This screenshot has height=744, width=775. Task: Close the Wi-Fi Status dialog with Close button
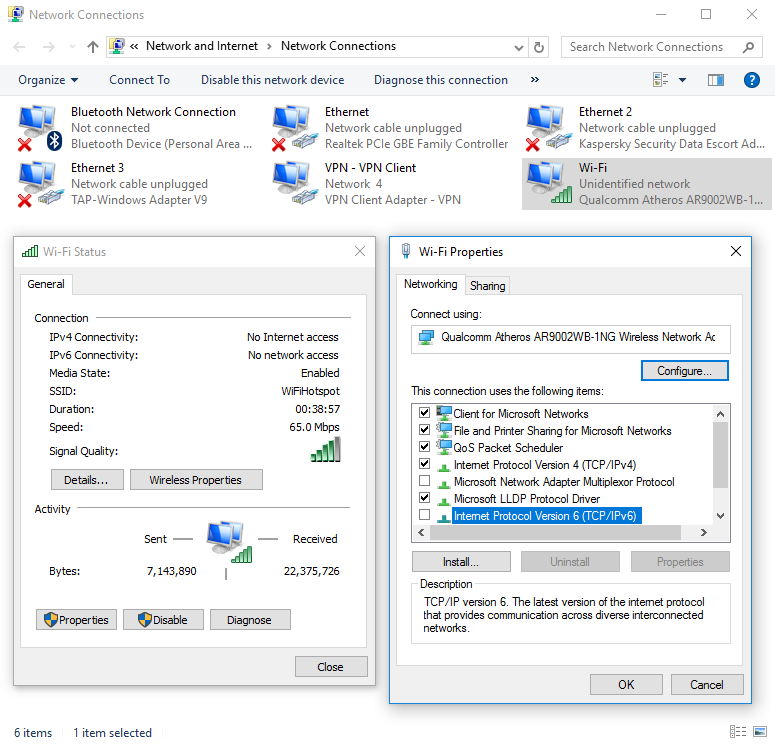331,666
